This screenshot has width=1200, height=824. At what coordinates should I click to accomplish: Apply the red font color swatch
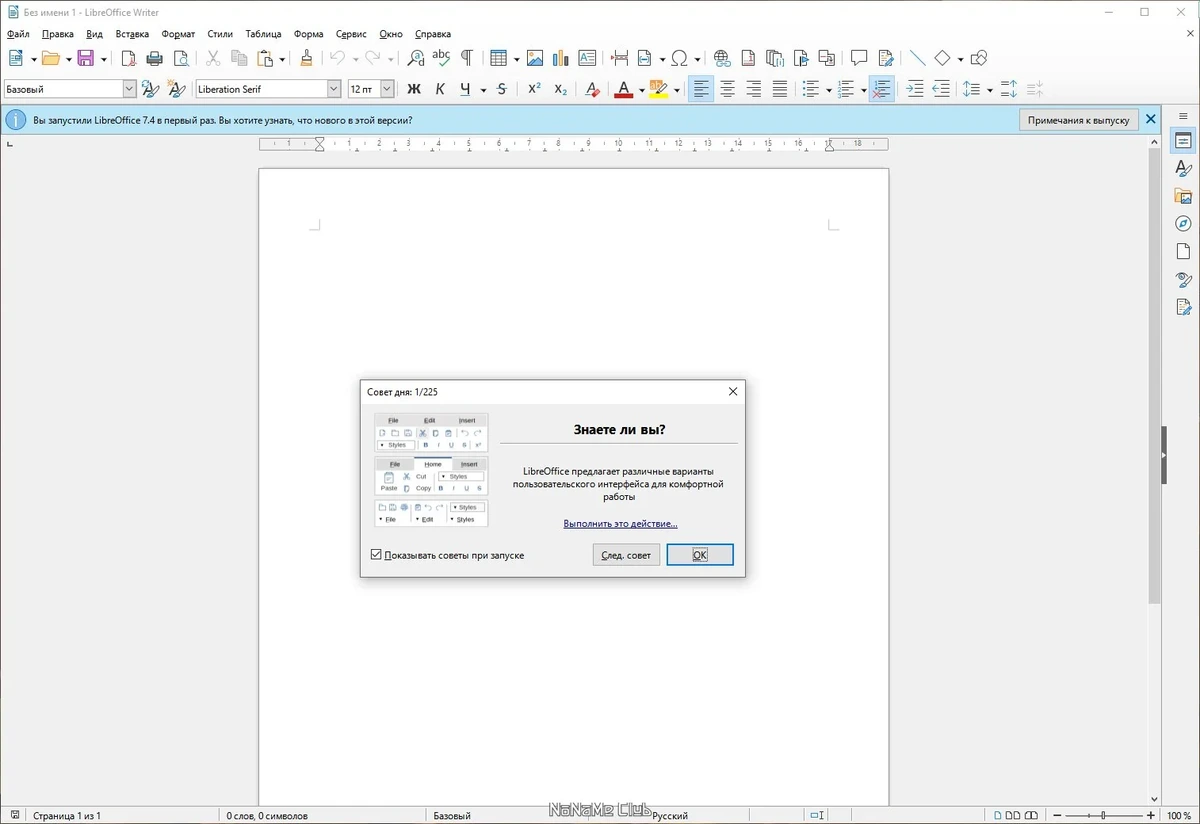coord(624,89)
